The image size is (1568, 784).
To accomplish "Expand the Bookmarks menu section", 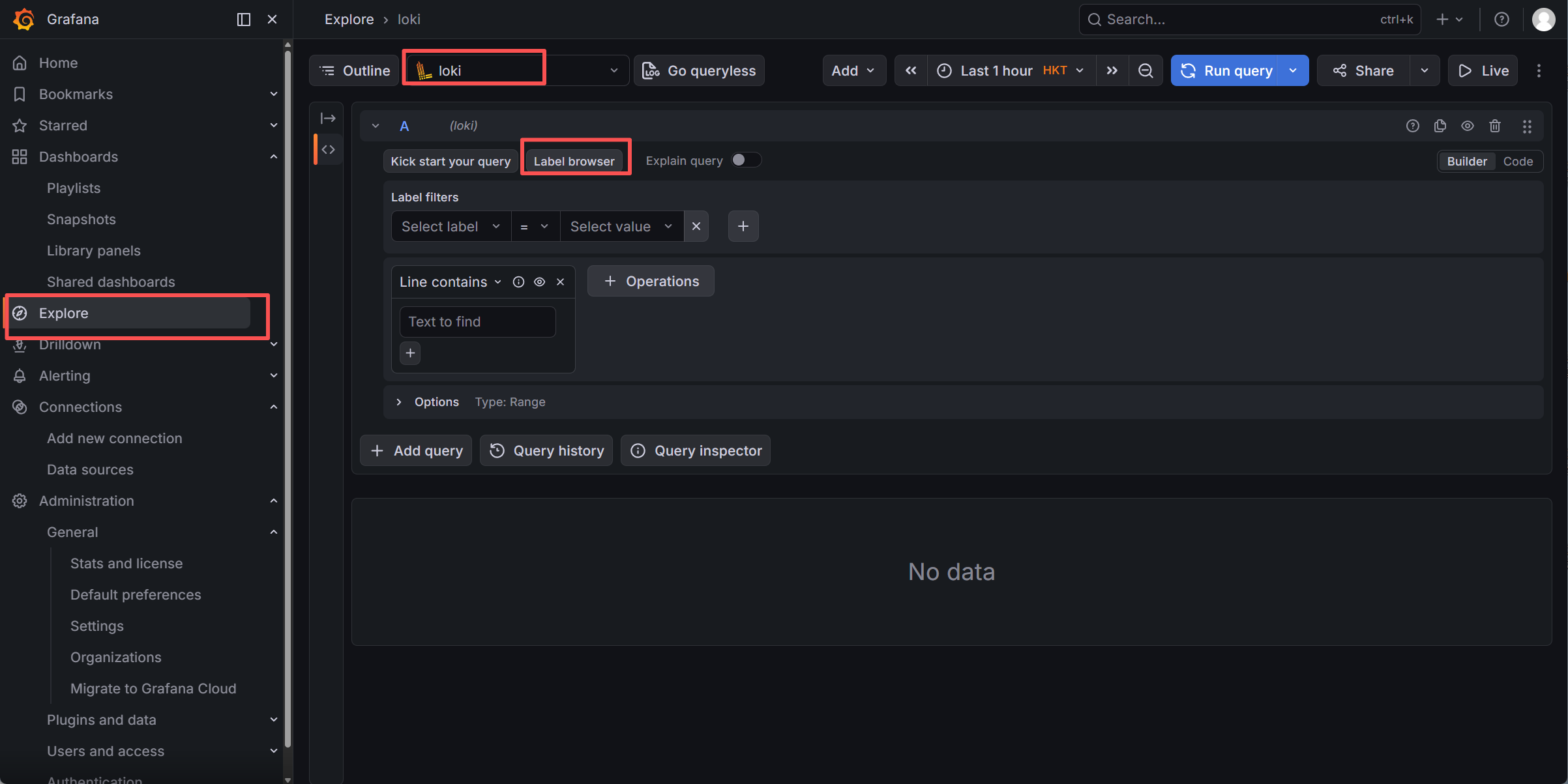I will [x=274, y=94].
